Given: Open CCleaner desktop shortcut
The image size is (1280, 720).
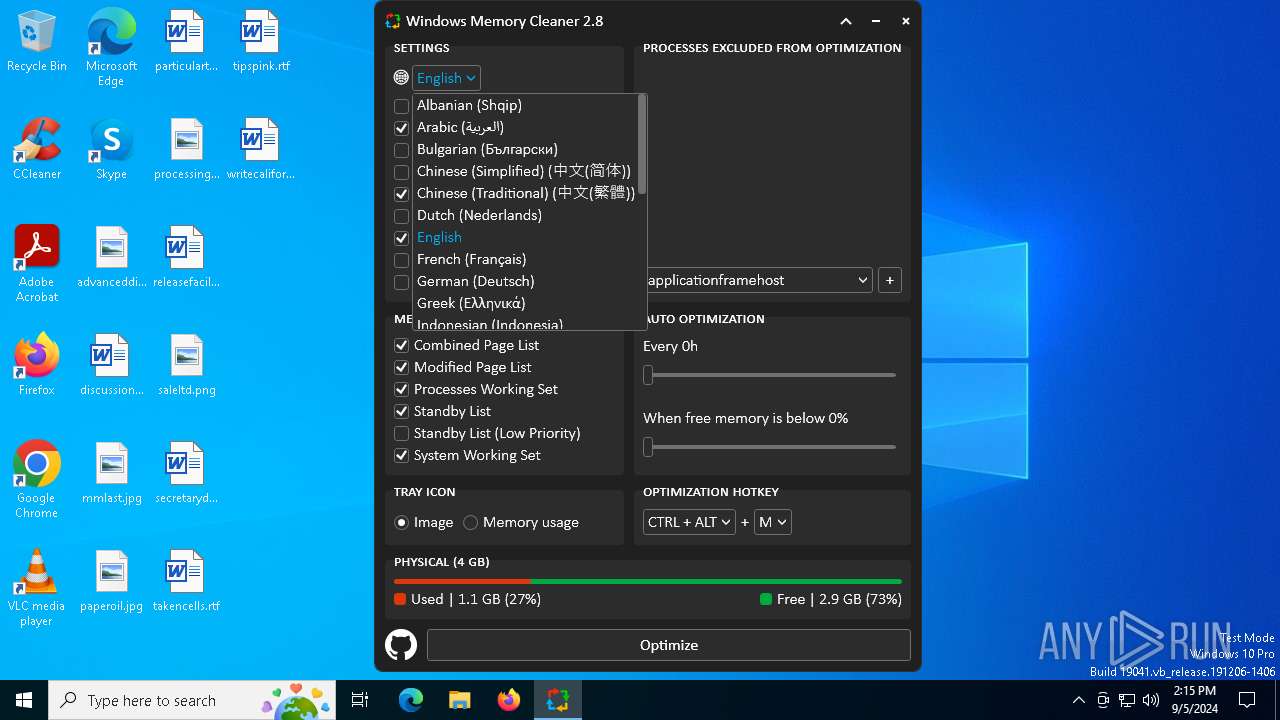Looking at the screenshot, I should (x=37, y=149).
